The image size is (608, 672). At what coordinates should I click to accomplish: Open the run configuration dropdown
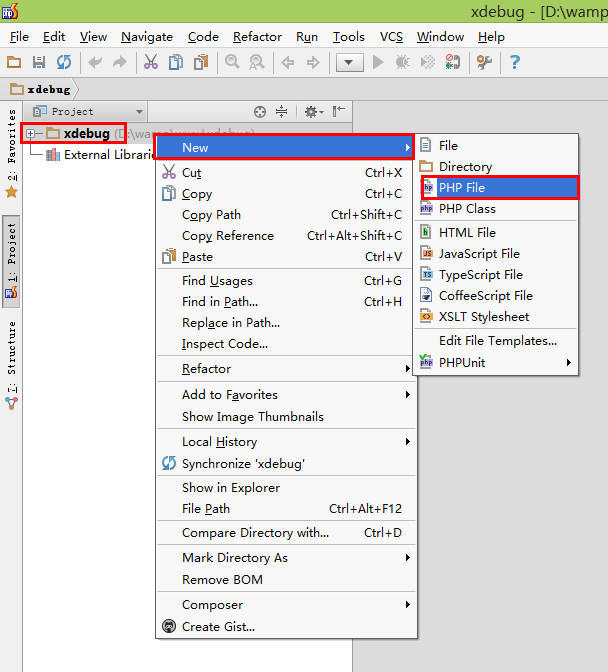pos(350,63)
